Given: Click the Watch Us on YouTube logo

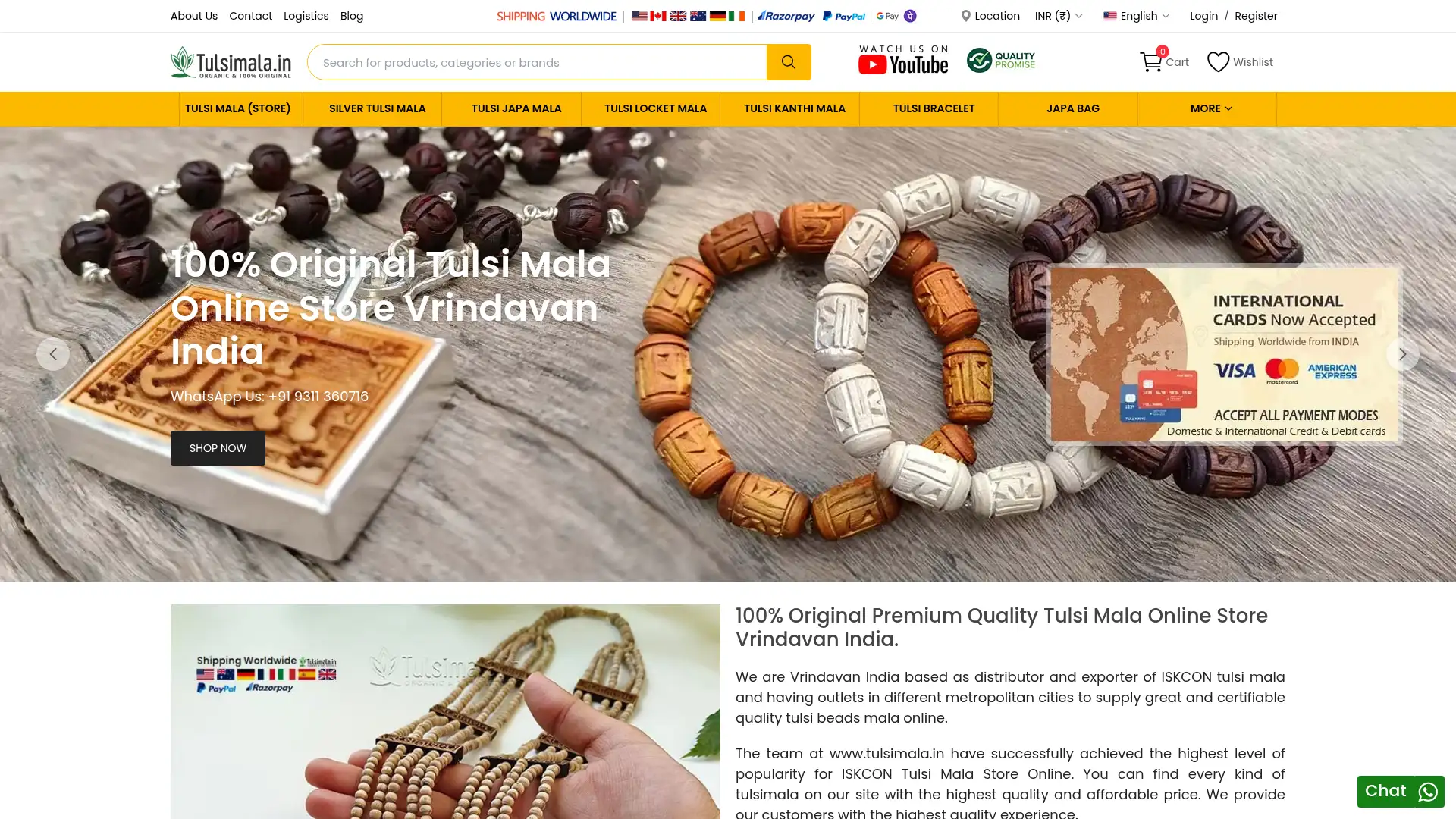Looking at the screenshot, I should [x=903, y=60].
